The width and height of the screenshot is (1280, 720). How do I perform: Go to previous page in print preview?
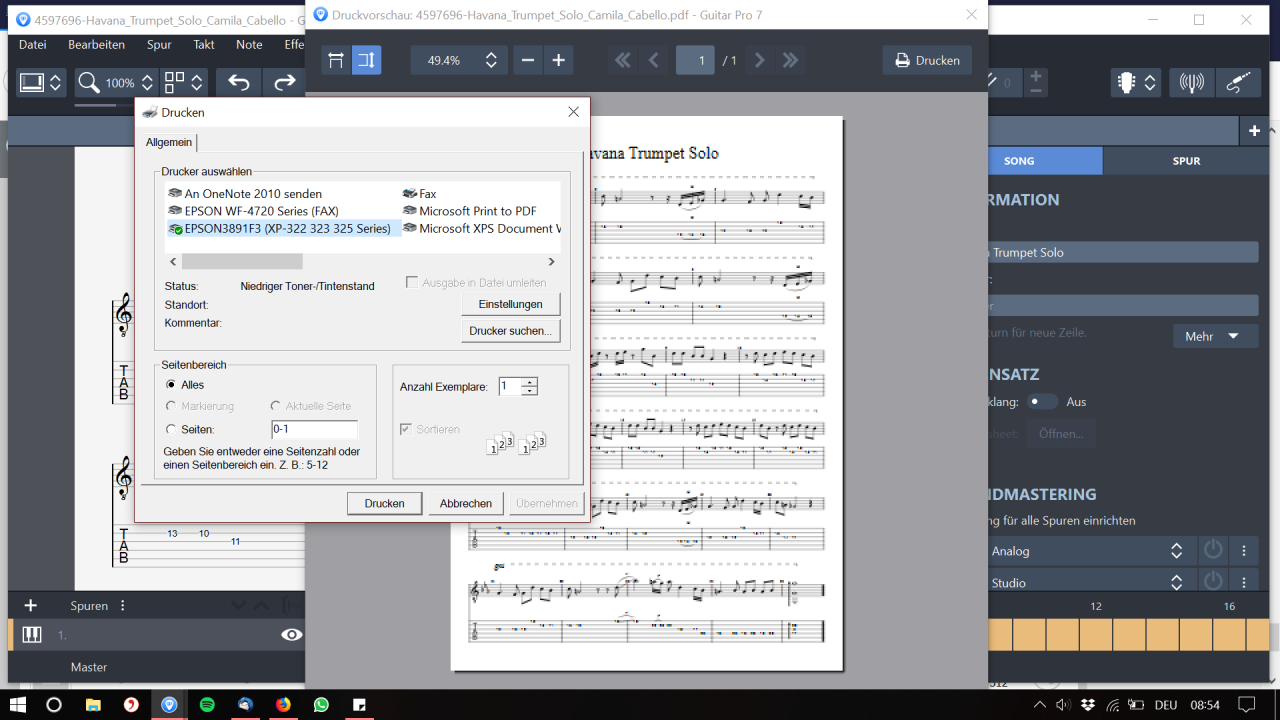click(654, 60)
